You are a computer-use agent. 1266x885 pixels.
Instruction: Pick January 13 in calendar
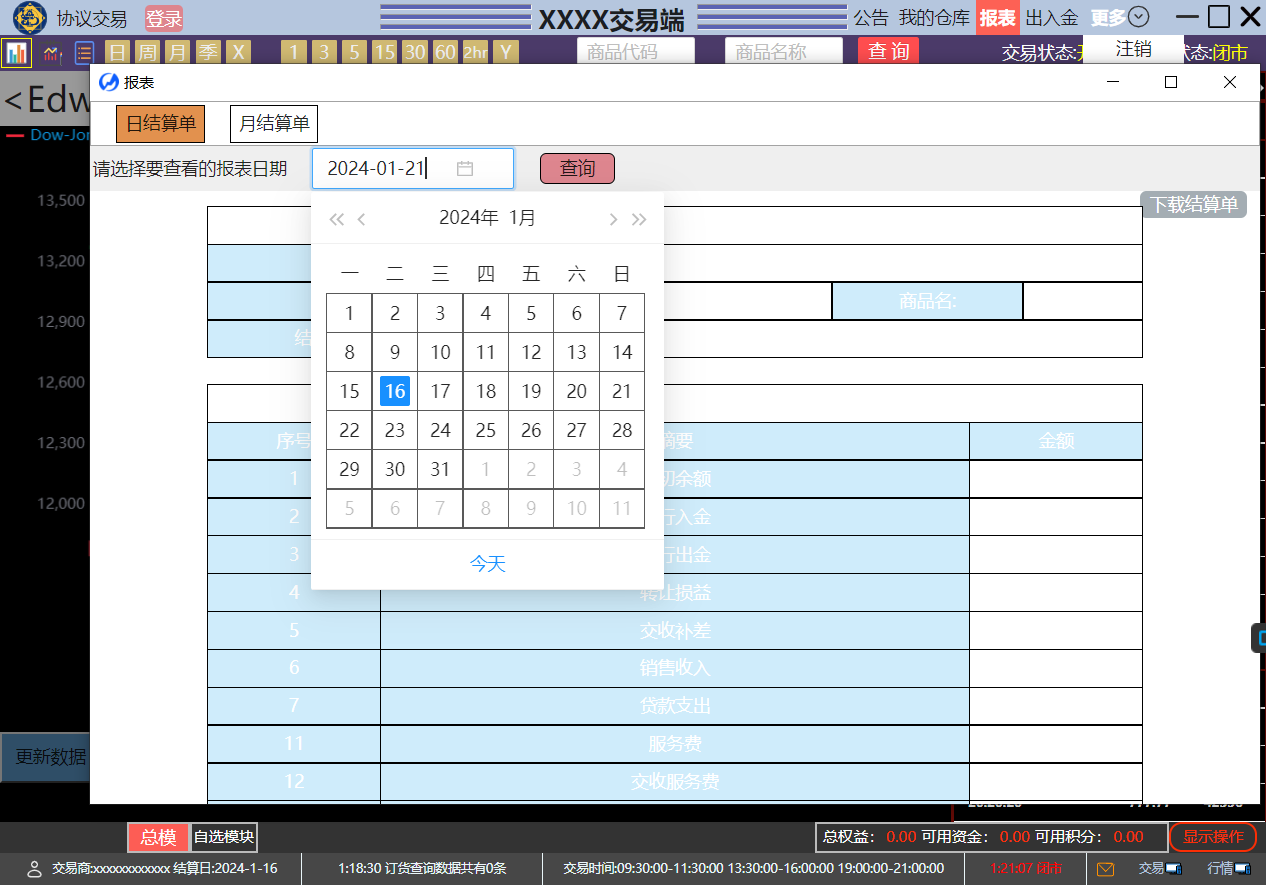[577, 352]
